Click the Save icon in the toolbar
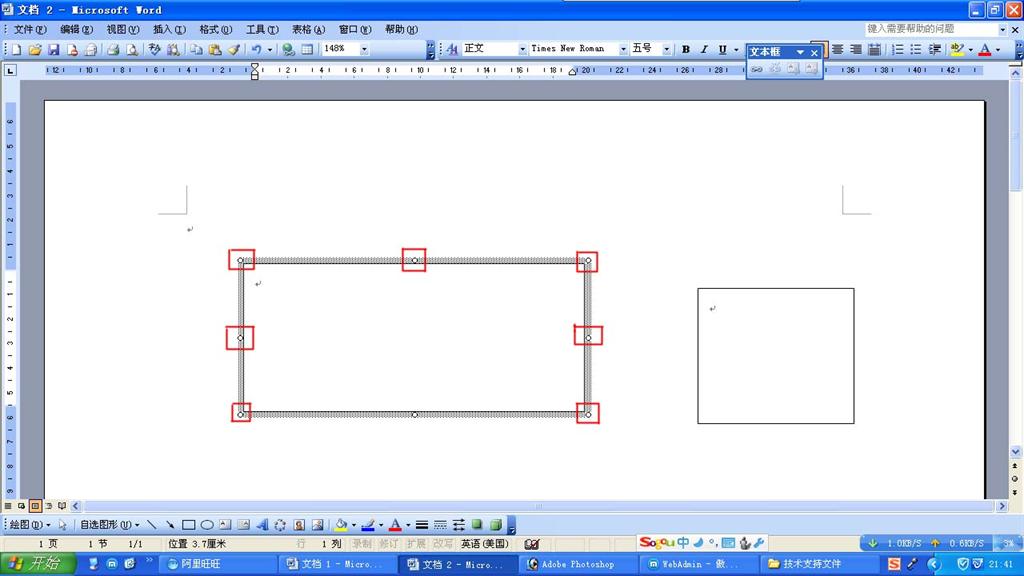 [54, 49]
